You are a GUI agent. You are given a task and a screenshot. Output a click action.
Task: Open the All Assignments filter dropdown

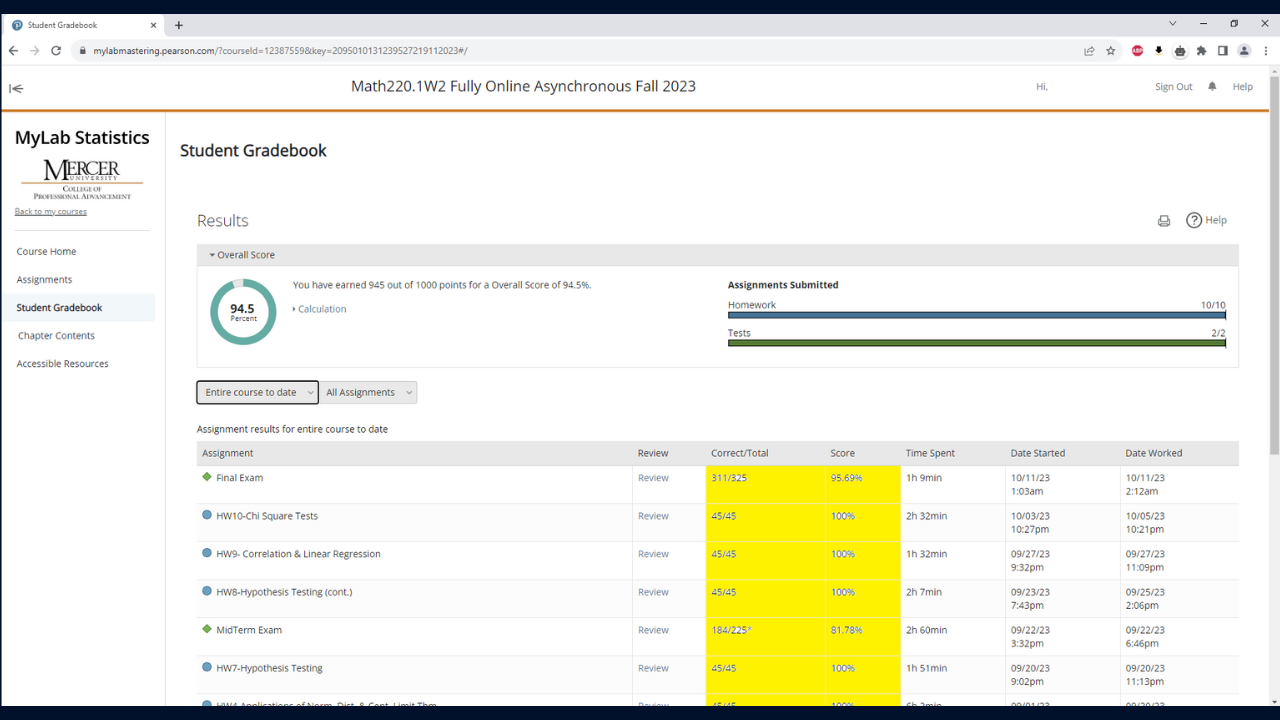(368, 393)
